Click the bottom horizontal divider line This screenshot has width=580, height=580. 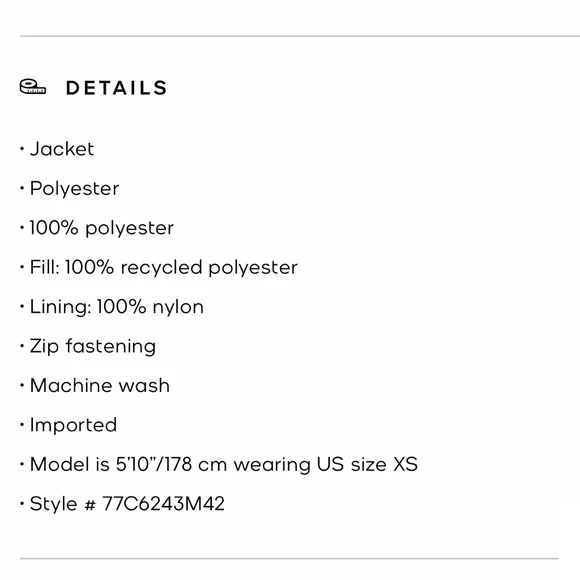point(289,559)
